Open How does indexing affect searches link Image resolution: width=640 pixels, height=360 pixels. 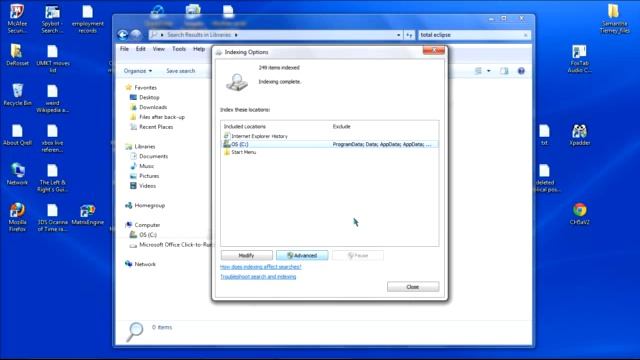260,267
